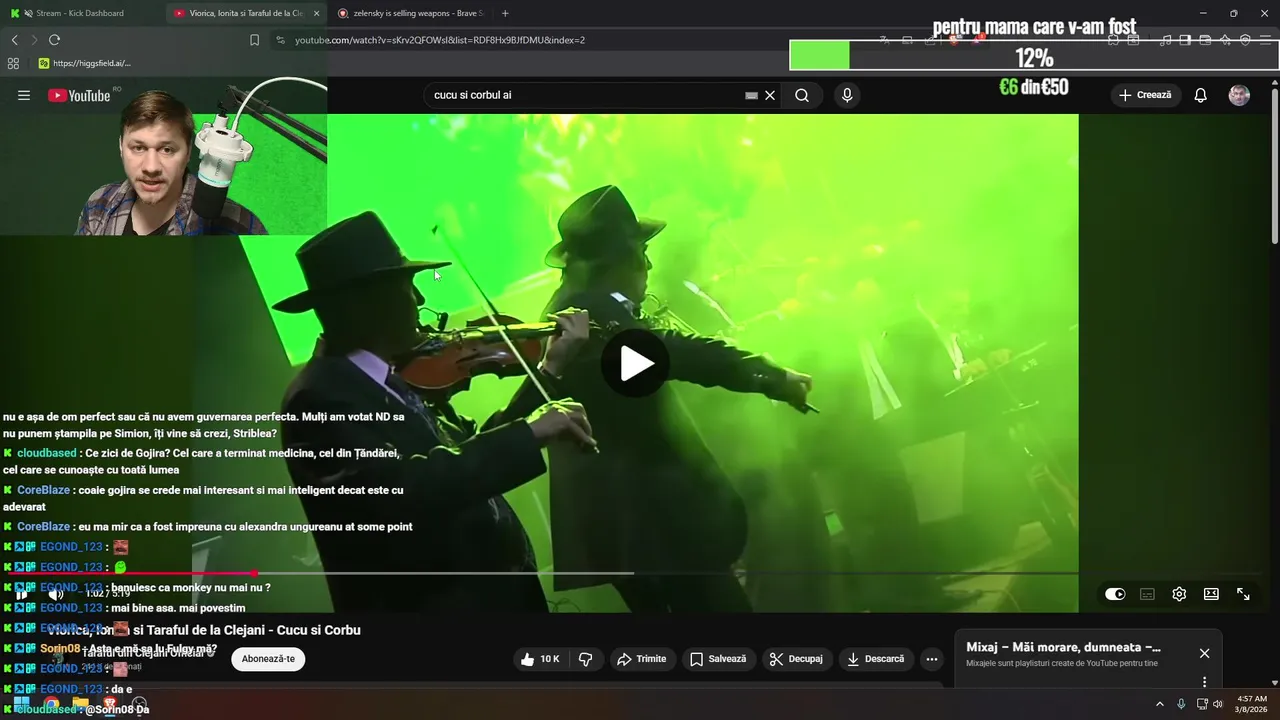This screenshot has height=720, width=1280.
Task: Toggle the autoplay switch in player
Action: pyautogui.click(x=1115, y=594)
